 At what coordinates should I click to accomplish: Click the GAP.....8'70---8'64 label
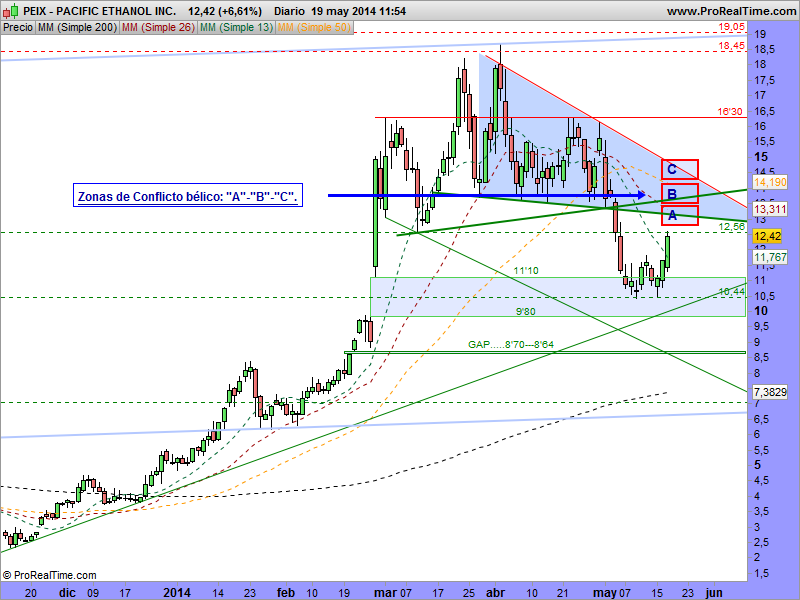511,344
